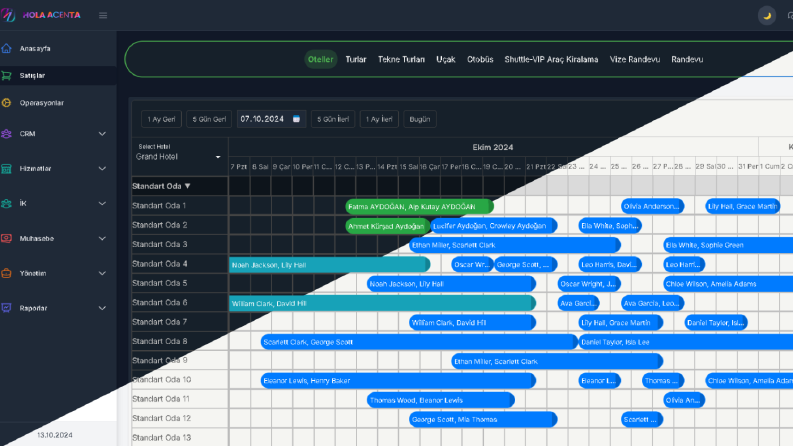The height and width of the screenshot is (446, 793).
Task: Open the Vize Randevu tab
Action: coord(635,59)
